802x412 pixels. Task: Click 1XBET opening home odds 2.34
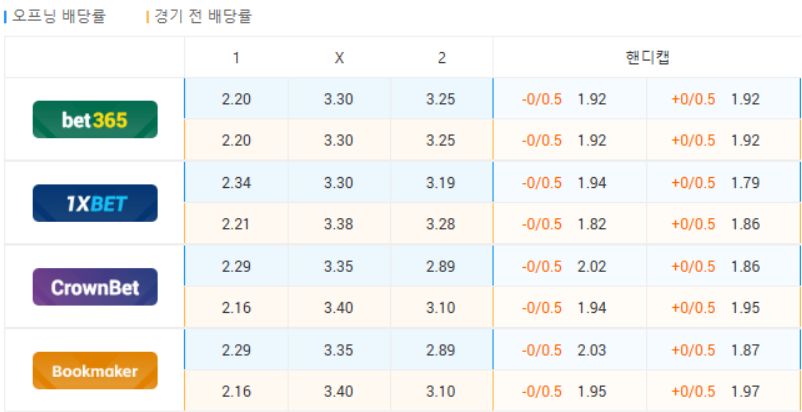pyautogui.click(x=236, y=183)
